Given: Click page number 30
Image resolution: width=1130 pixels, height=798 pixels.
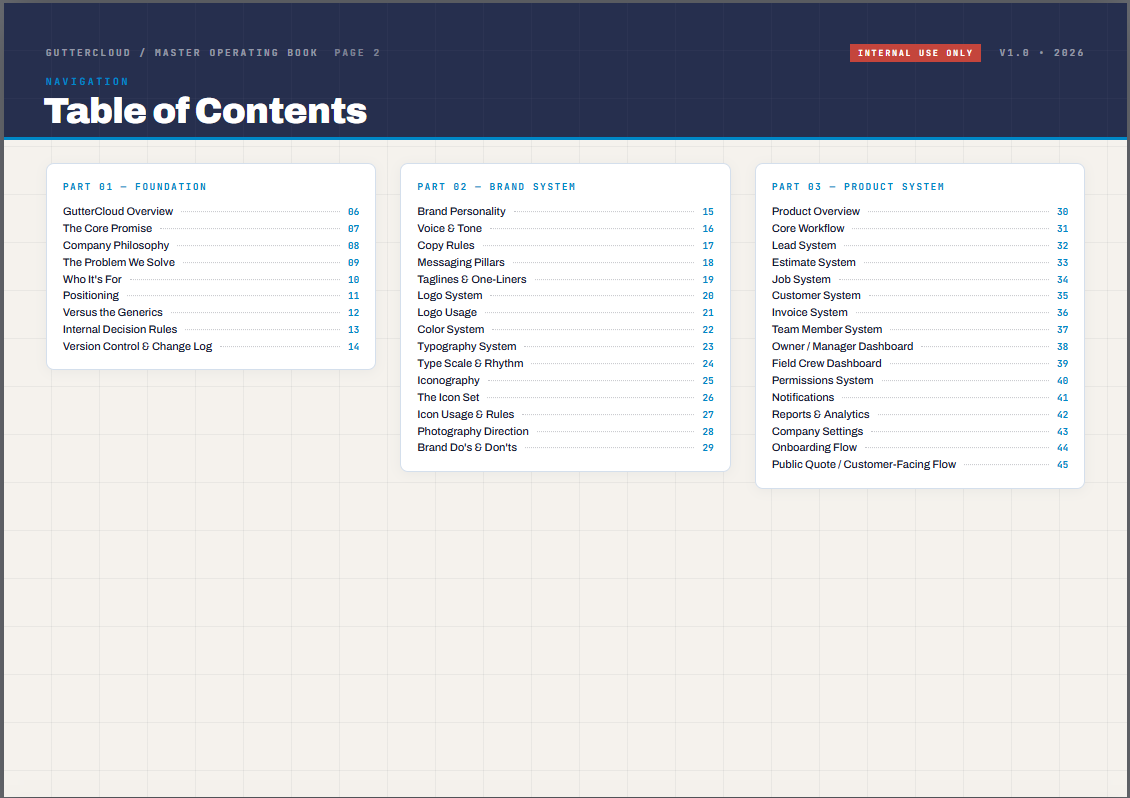Looking at the screenshot, I should [x=1062, y=212].
